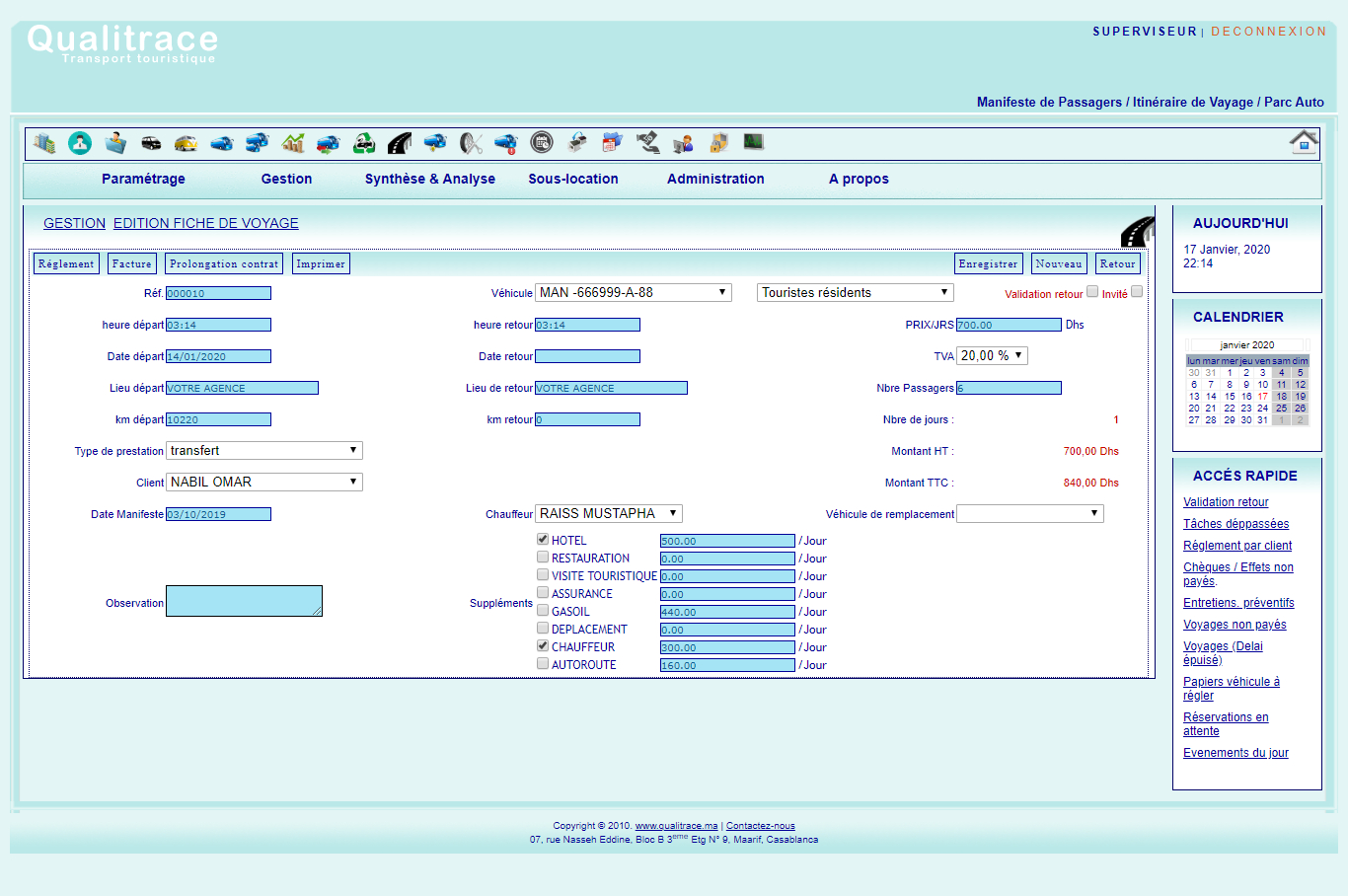Open the green recycle car icon
1348x896 pixels.
point(364,143)
